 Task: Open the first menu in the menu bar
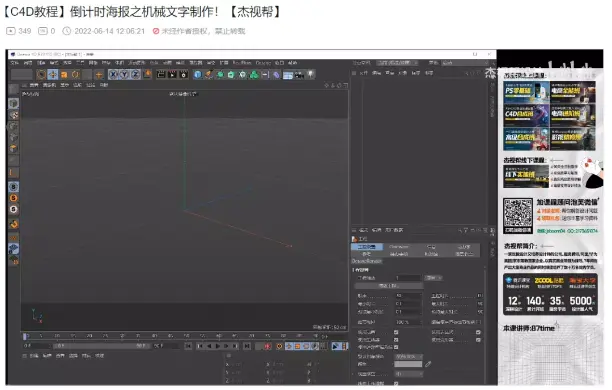coord(14,63)
